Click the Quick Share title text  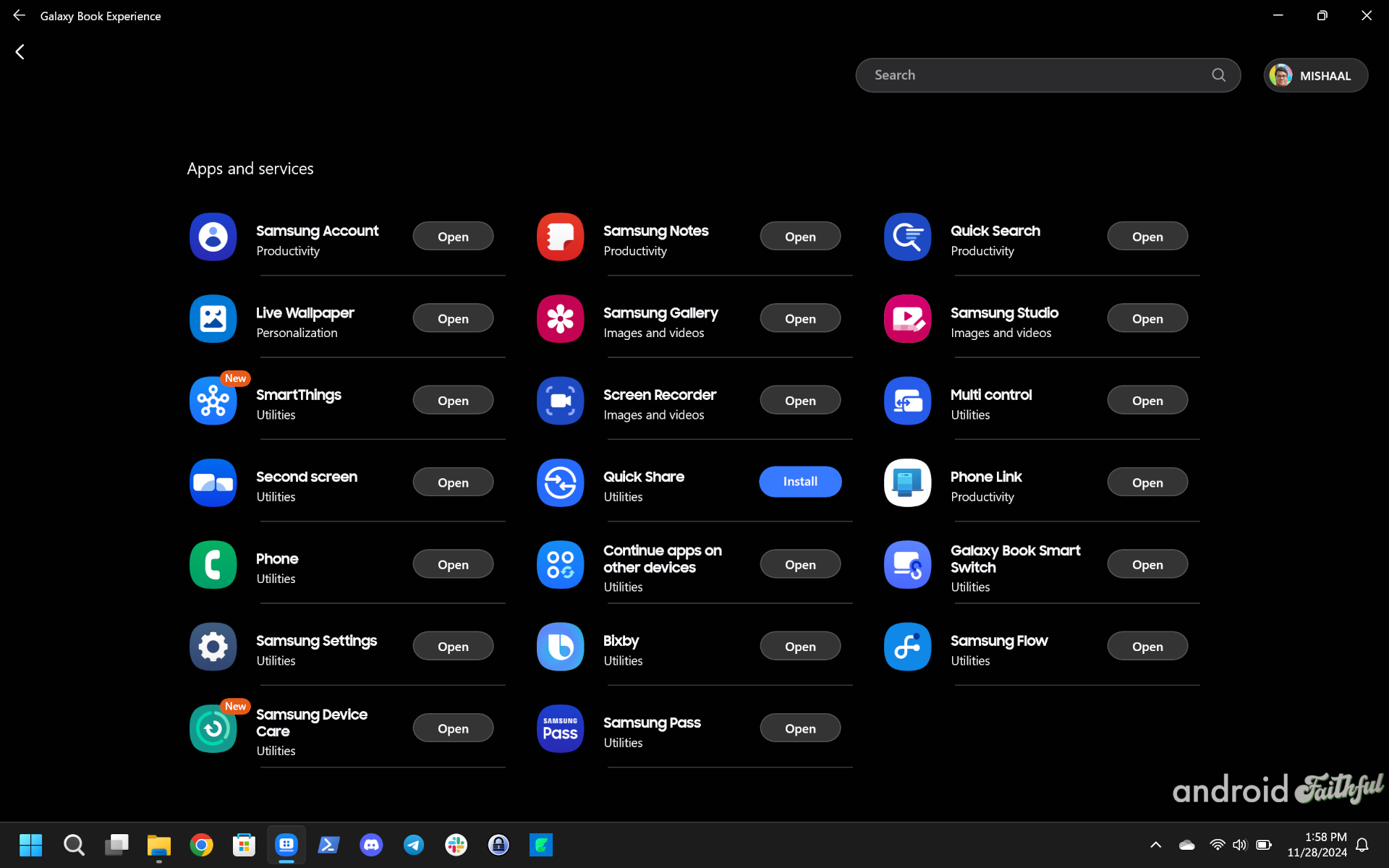644,477
